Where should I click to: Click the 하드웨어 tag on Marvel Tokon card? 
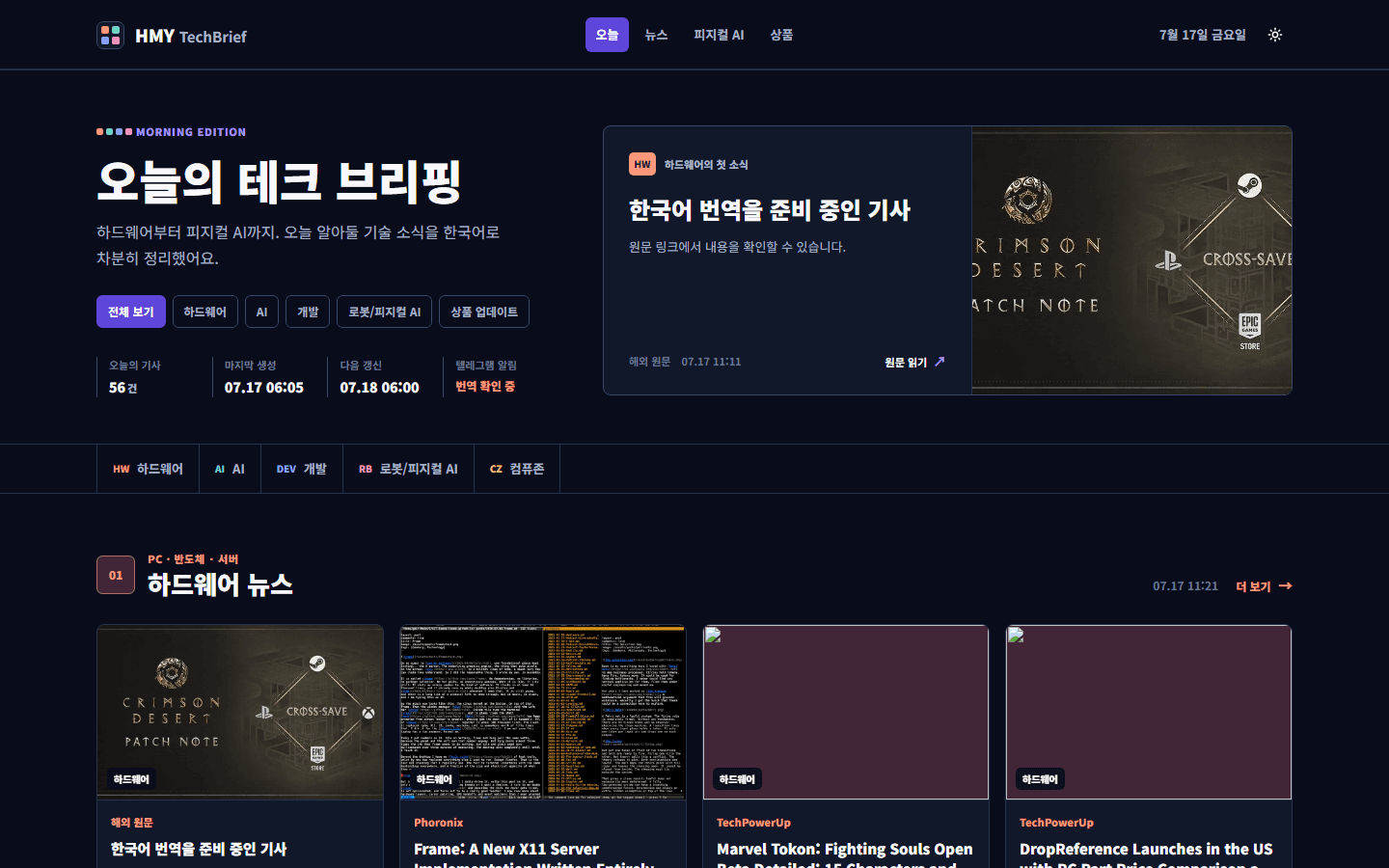[x=737, y=779]
